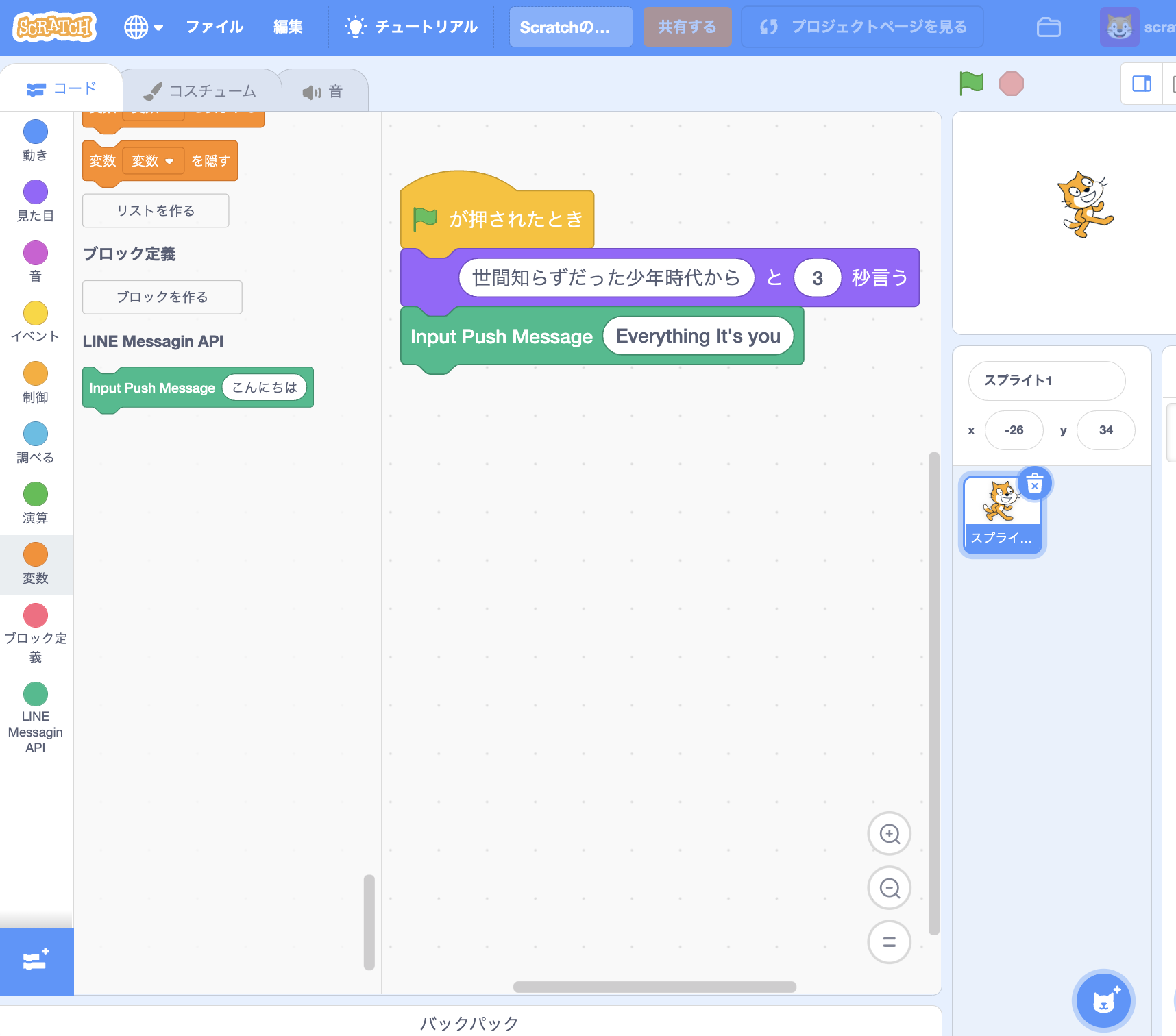1176x1036 pixels.
Task: Click プロジェクトページを見る button
Action: click(862, 27)
